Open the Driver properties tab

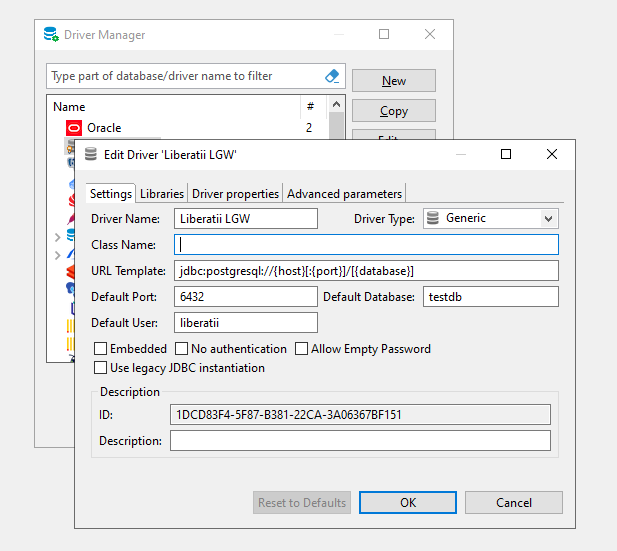(235, 194)
